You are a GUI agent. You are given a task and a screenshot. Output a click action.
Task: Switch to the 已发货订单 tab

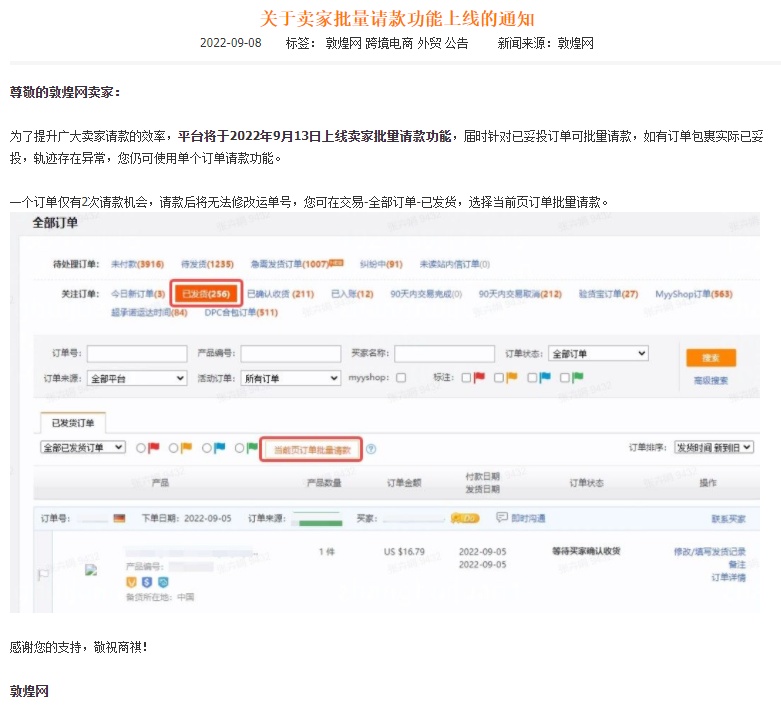[73, 423]
